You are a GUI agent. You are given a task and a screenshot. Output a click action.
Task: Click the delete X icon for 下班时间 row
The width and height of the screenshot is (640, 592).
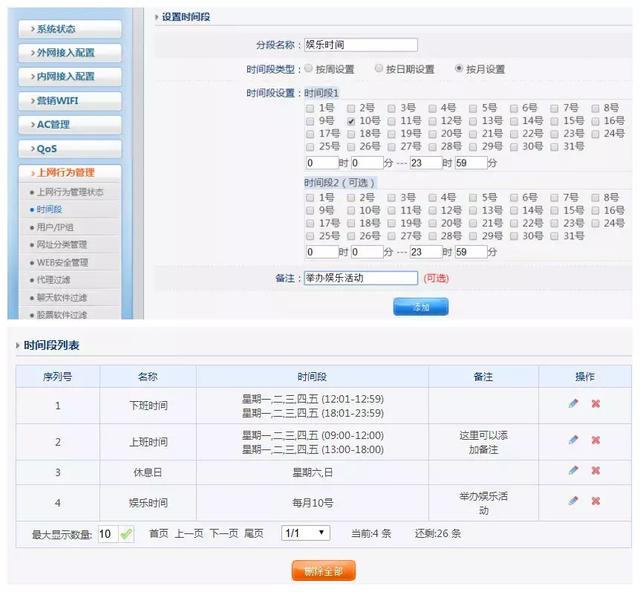pyautogui.click(x=596, y=404)
